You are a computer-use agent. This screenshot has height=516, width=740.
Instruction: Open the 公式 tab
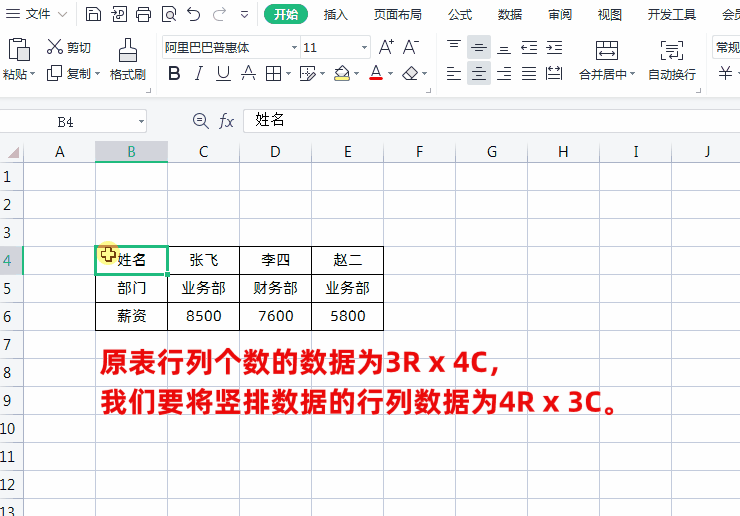click(x=460, y=15)
